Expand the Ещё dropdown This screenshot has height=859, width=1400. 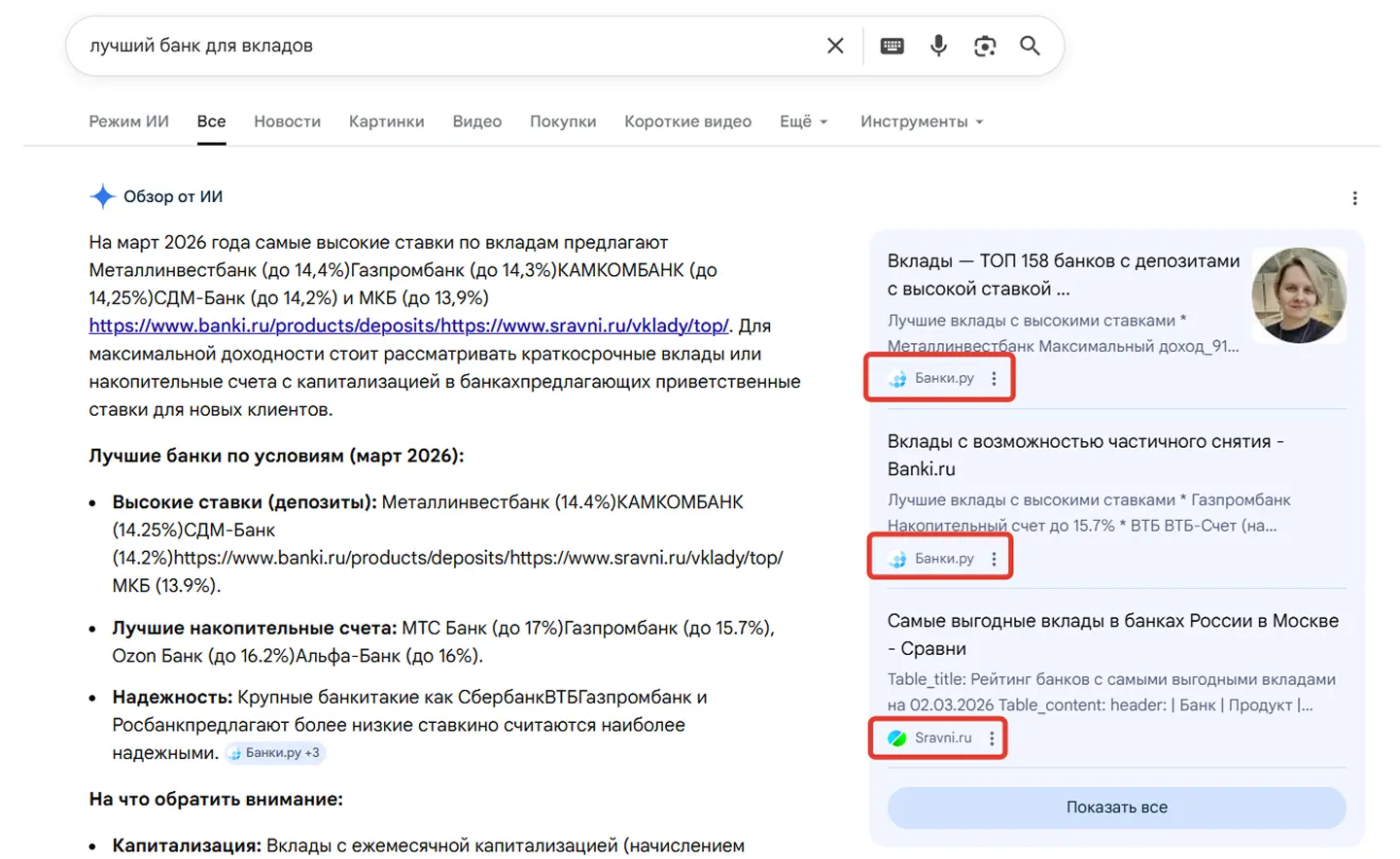coord(803,121)
